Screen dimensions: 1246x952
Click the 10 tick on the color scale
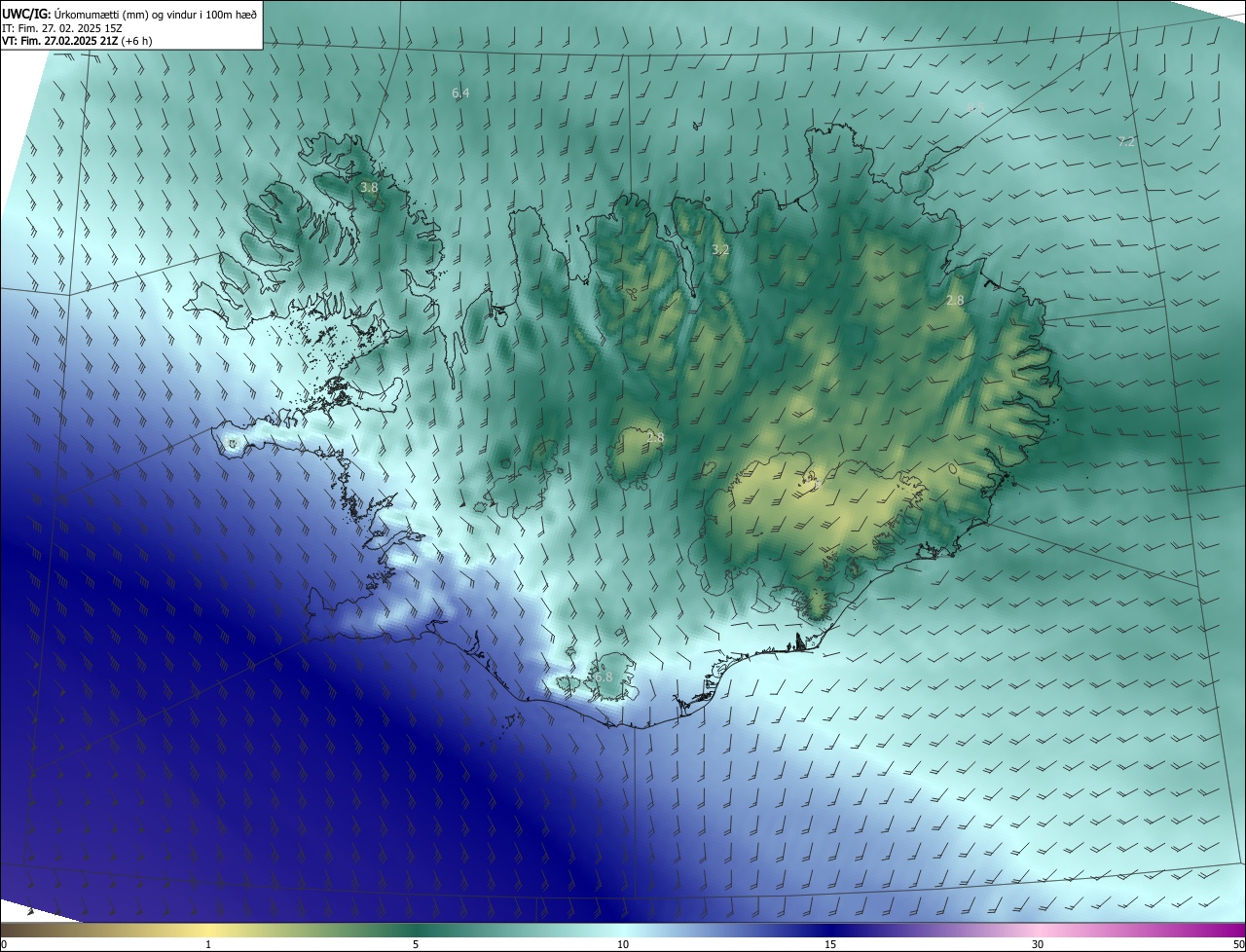click(x=623, y=945)
